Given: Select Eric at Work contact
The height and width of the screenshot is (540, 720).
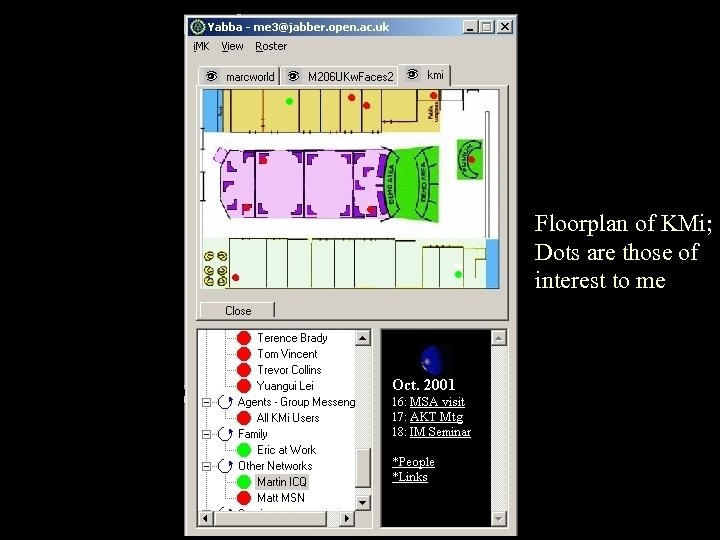Looking at the screenshot, I should coord(287,450).
